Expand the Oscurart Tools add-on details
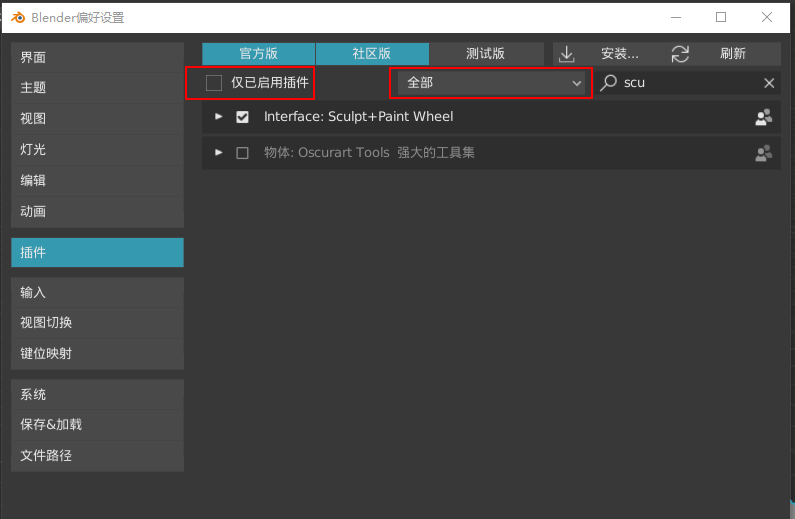 [x=219, y=153]
